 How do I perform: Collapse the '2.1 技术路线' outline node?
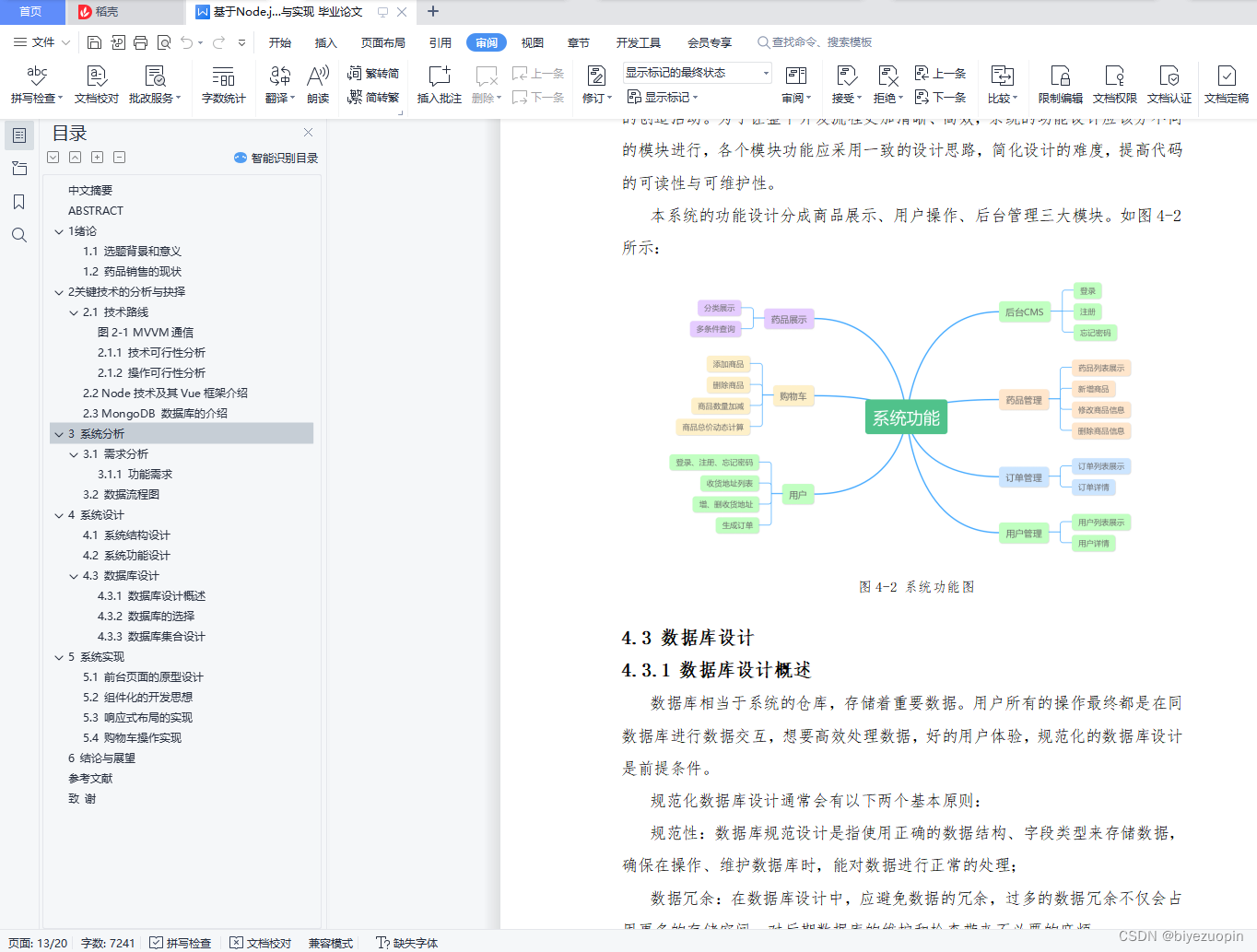tap(74, 312)
